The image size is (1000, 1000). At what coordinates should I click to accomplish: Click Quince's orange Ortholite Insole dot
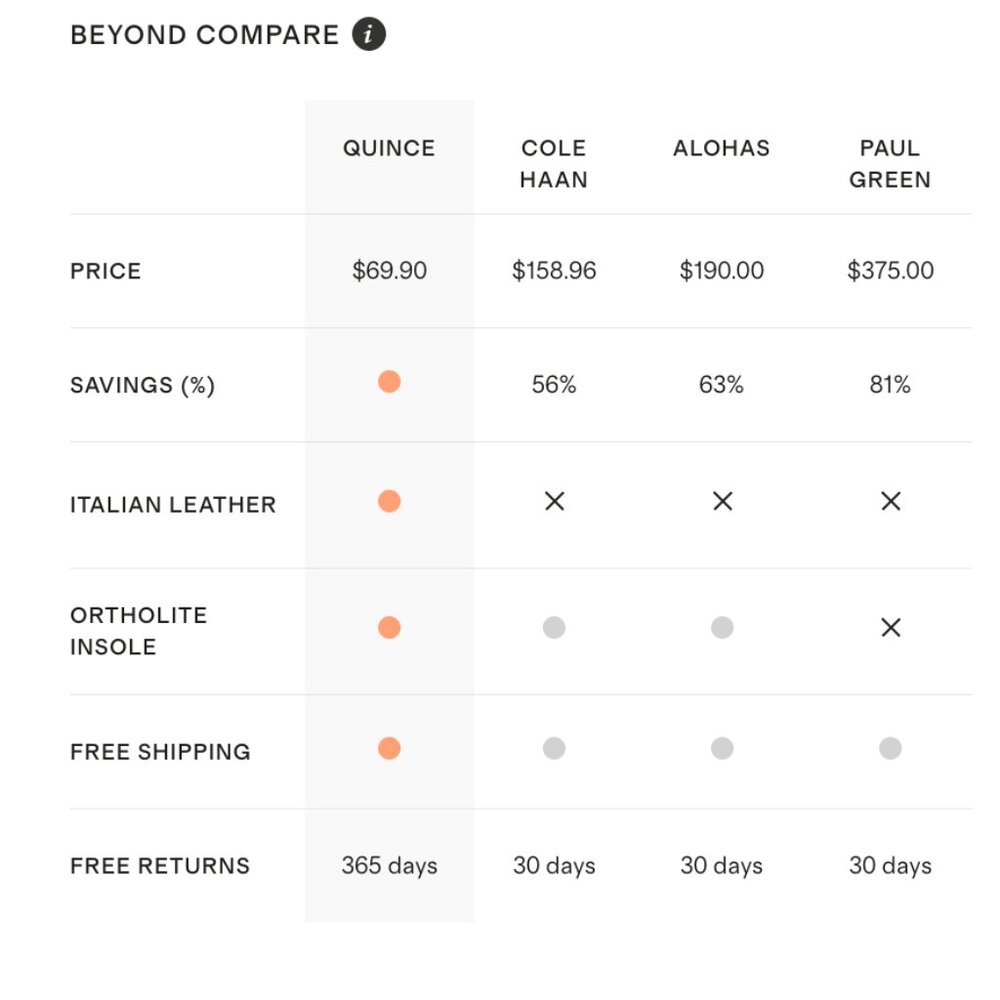point(389,627)
